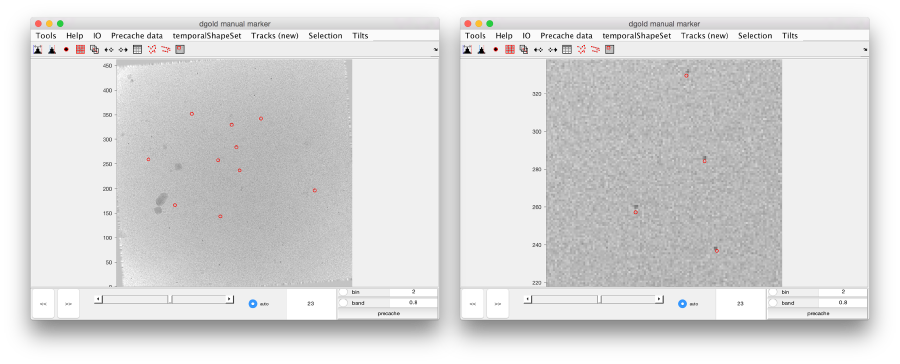Click the table grid icon in left toolbar
The width and height of the screenshot is (900, 364).
pyautogui.click(x=137, y=50)
